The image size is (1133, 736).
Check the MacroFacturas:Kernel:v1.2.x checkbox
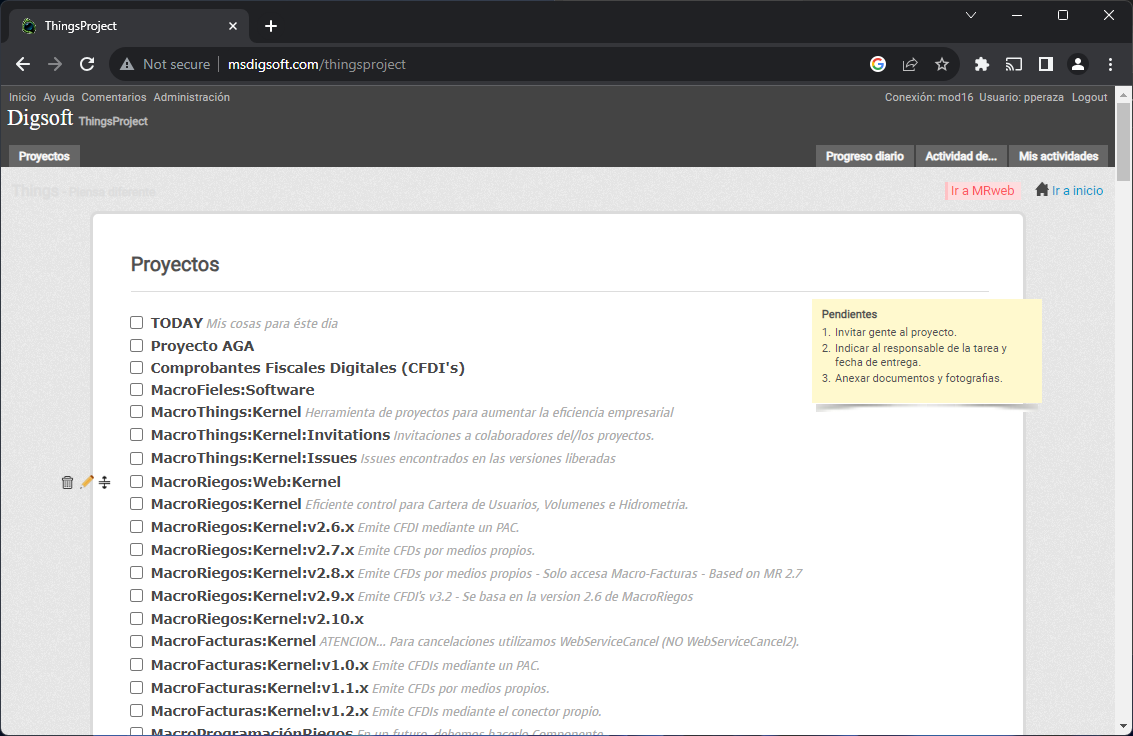pos(137,710)
